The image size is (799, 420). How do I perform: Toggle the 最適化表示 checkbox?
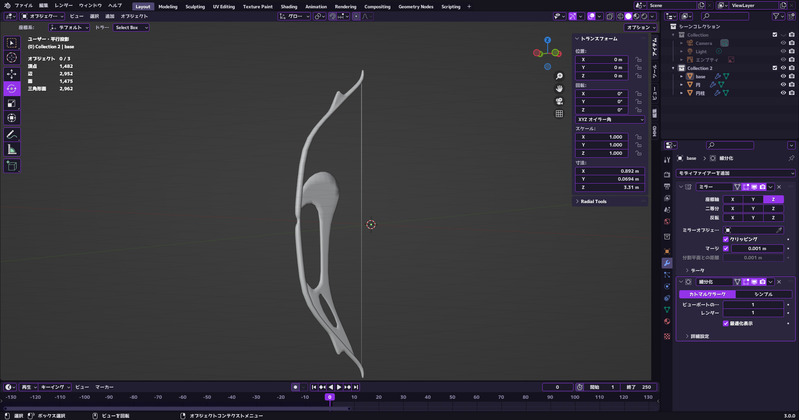click(727, 323)
